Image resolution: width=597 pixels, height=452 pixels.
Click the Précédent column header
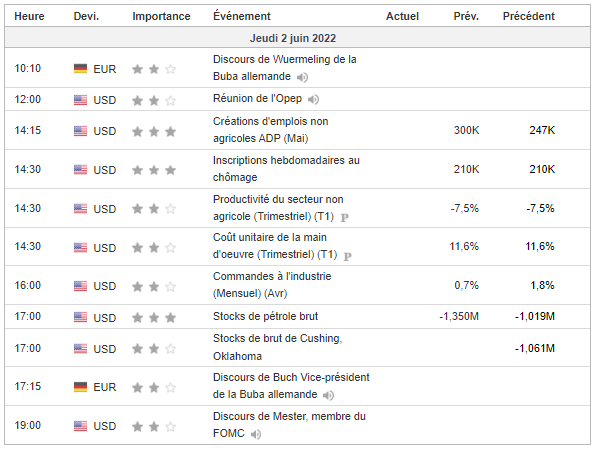[x=528, y=16]
